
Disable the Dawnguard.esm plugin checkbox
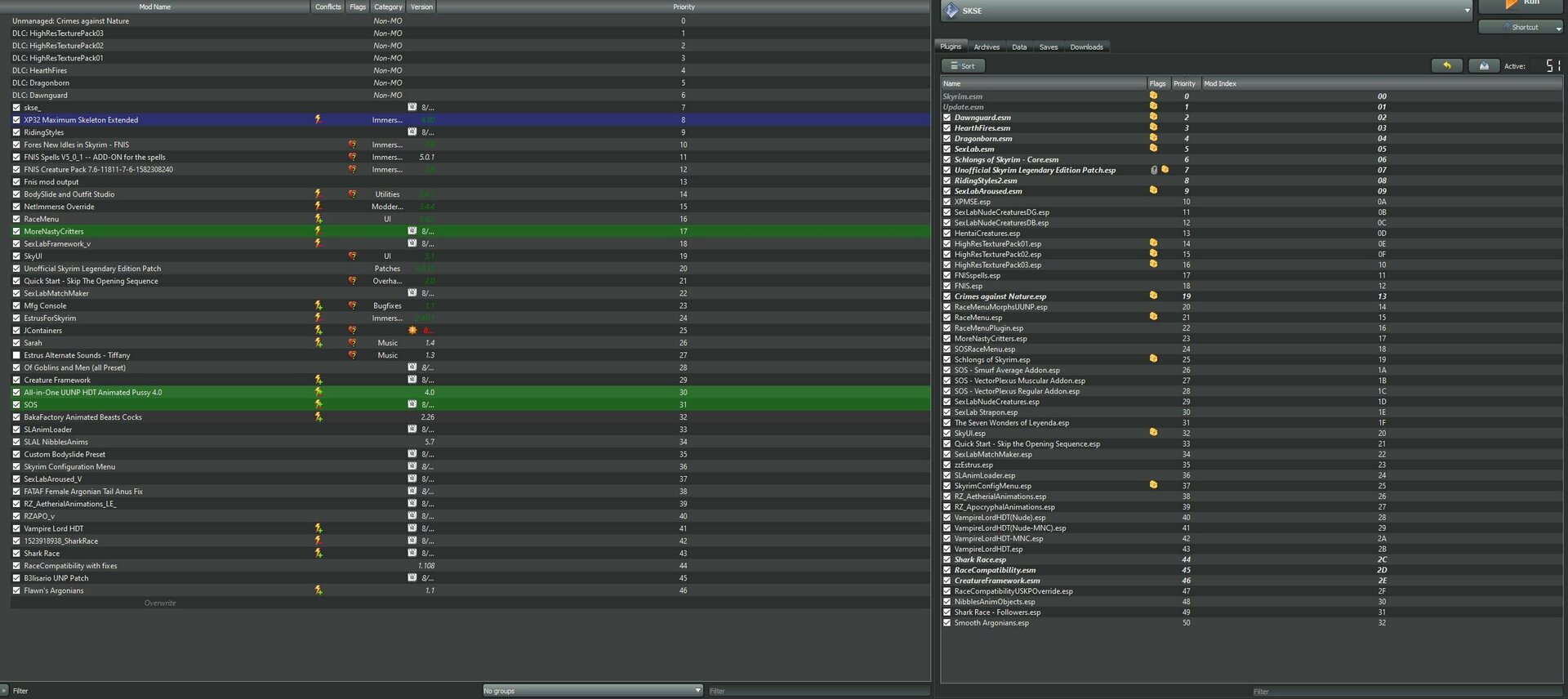pos(947,118)
